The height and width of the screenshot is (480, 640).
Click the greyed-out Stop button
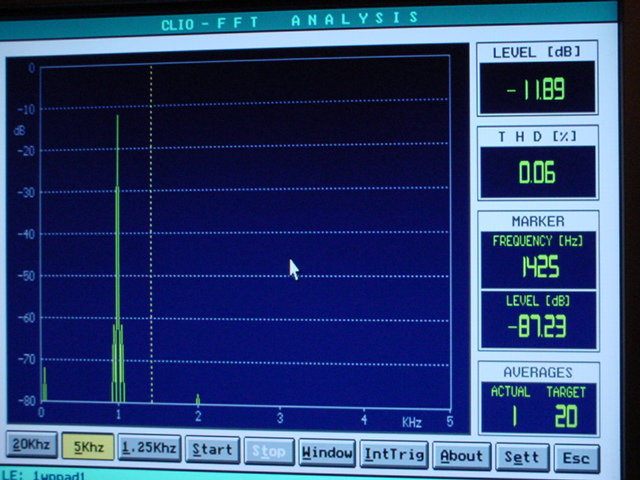(x=269, y=451)
